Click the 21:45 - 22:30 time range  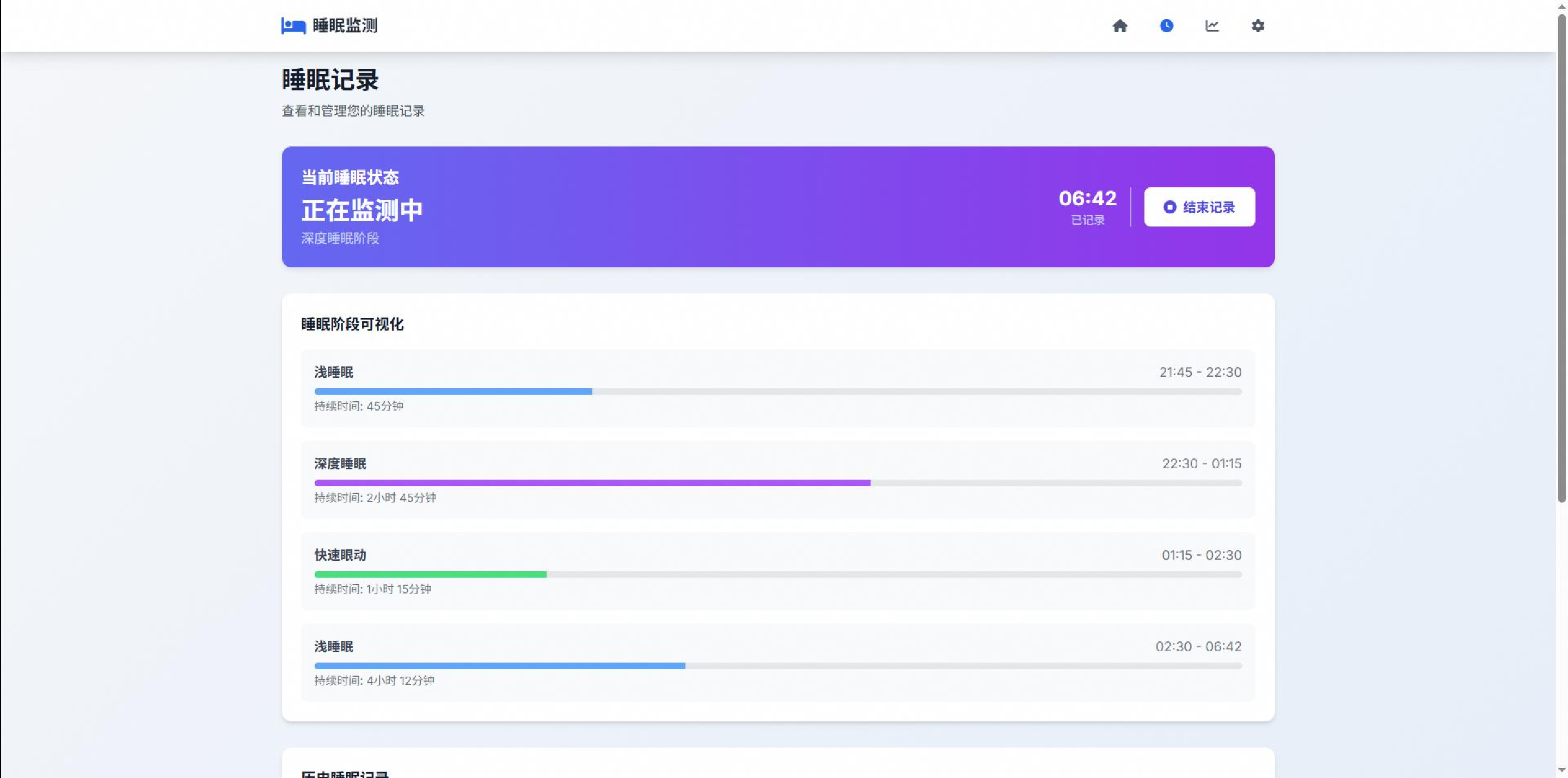[1200, 372]
